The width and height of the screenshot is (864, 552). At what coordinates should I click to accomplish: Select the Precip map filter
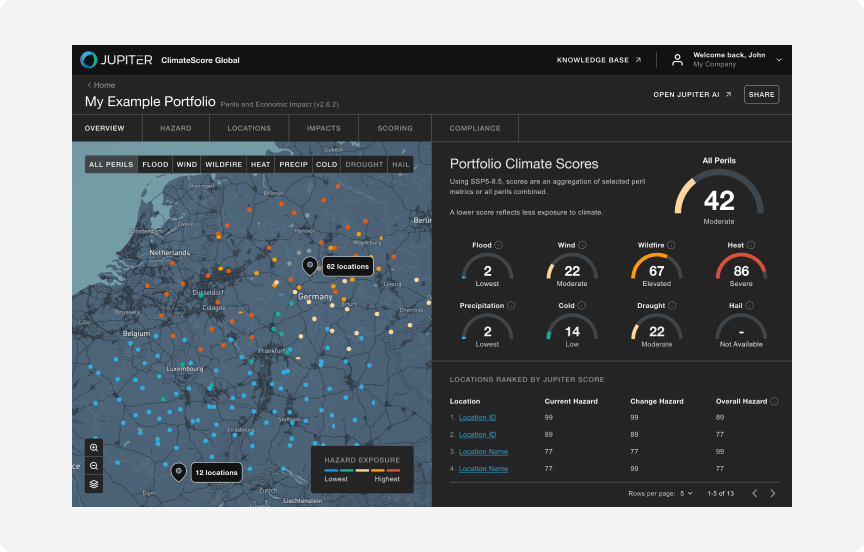293,164
